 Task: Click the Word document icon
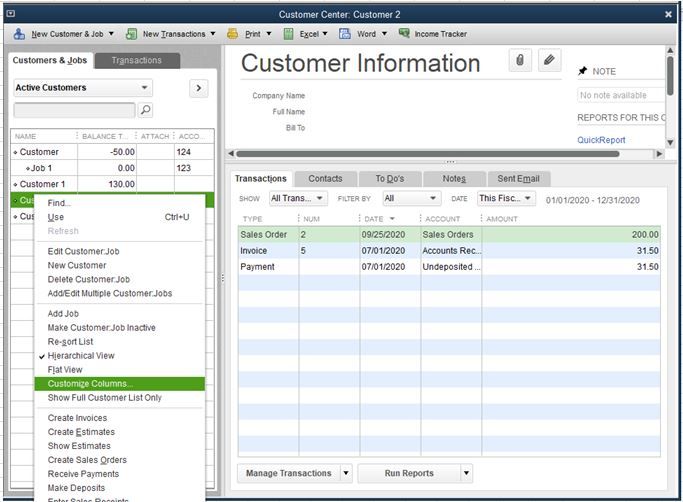pos(345,34)
